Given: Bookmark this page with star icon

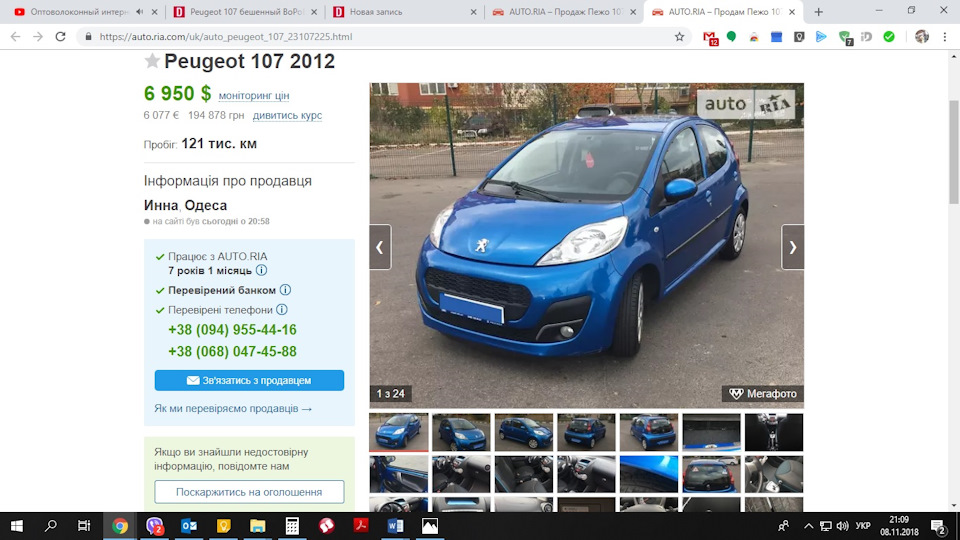Looking at the screenshot, I should pos(680,37).
